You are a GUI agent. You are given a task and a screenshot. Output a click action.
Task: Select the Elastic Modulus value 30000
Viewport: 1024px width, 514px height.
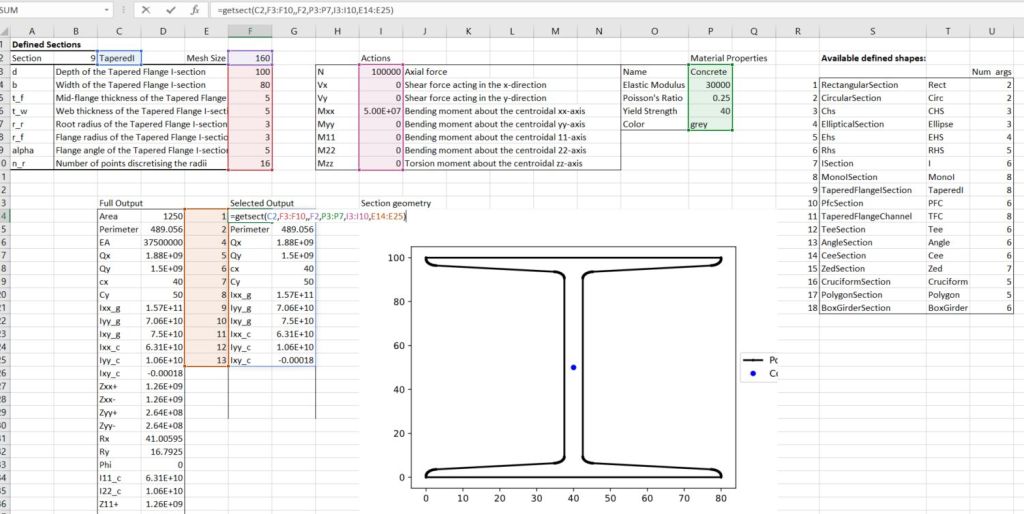click(x=710, y=85)
